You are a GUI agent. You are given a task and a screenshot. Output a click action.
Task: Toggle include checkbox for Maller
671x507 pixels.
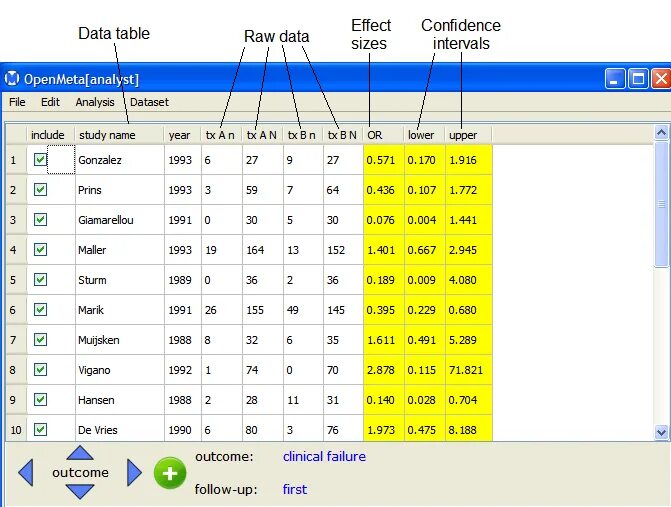(x=40, y=249)
